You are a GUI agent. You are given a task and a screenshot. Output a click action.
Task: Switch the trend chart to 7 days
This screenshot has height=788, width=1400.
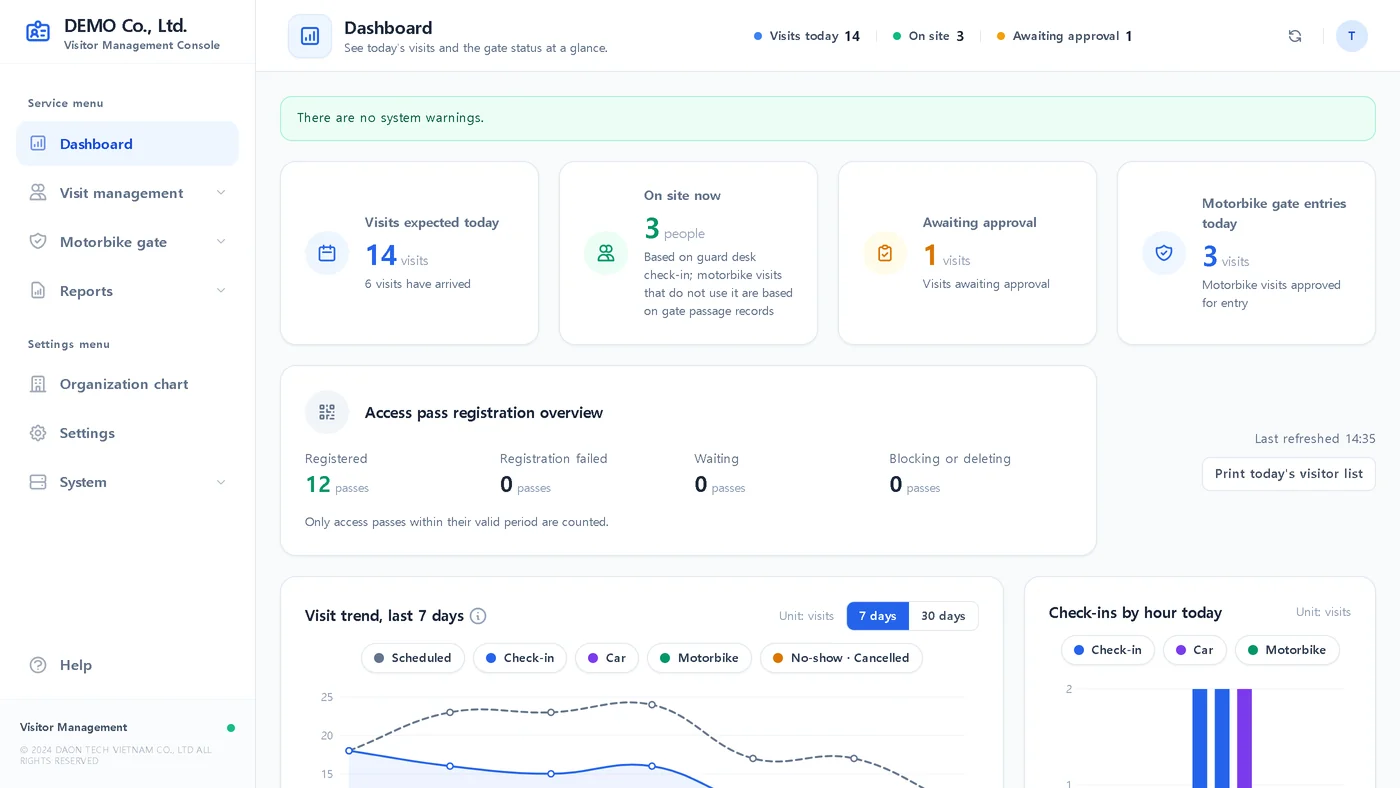click(878, 616)
